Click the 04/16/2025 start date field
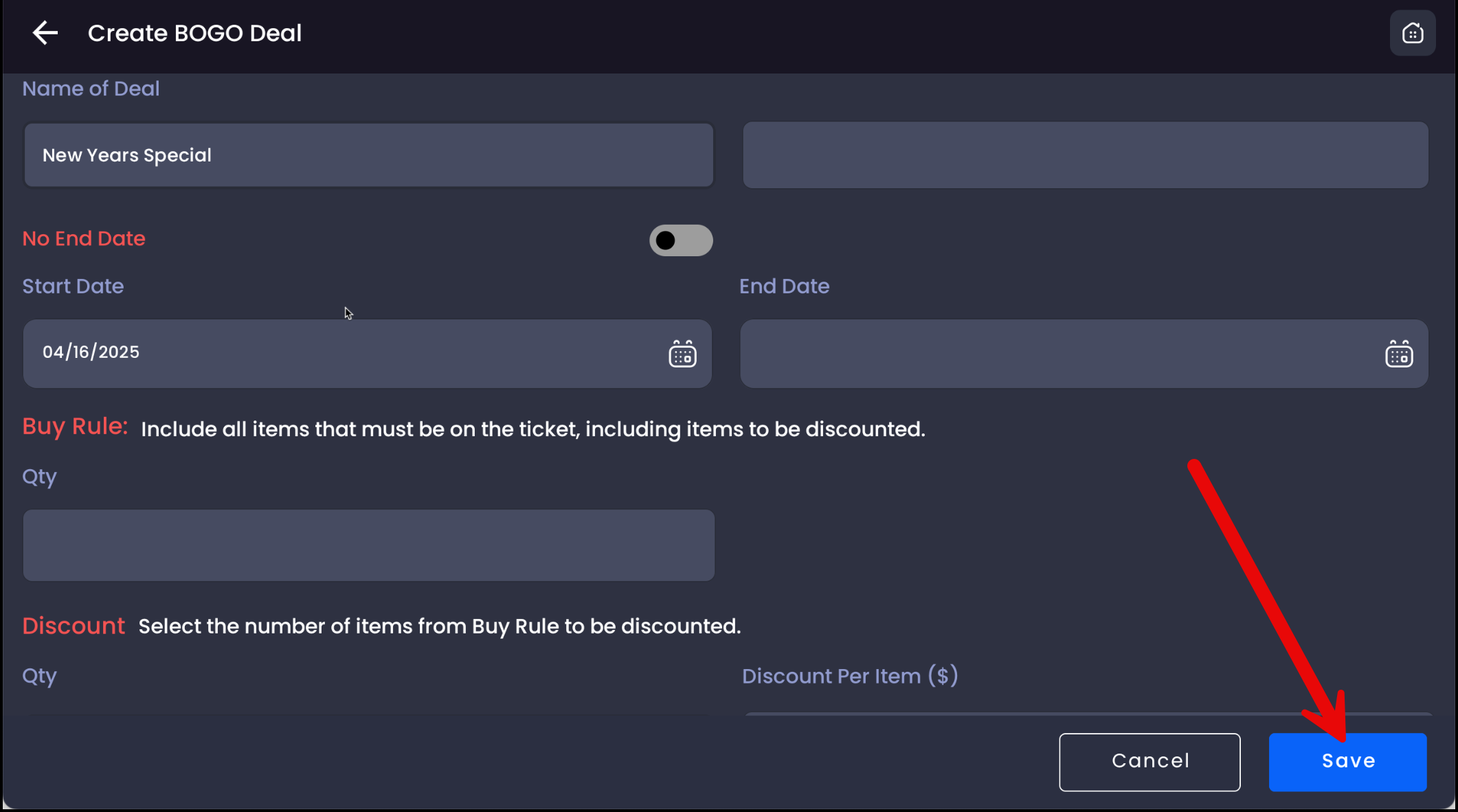 [344, 353]
